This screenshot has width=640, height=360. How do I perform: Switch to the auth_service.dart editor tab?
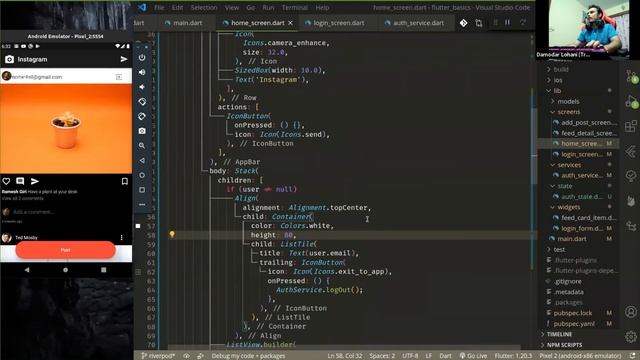[x=418, y=23]
